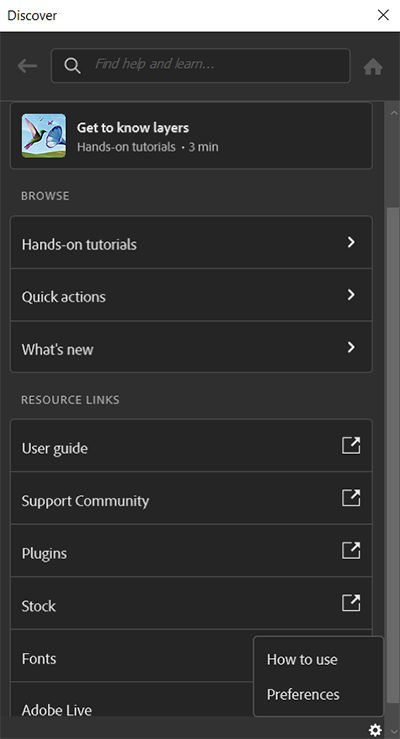This screenshot has height=739, width=400.
Task: Open the settings gear icon
Action: [x=375, y=730]
